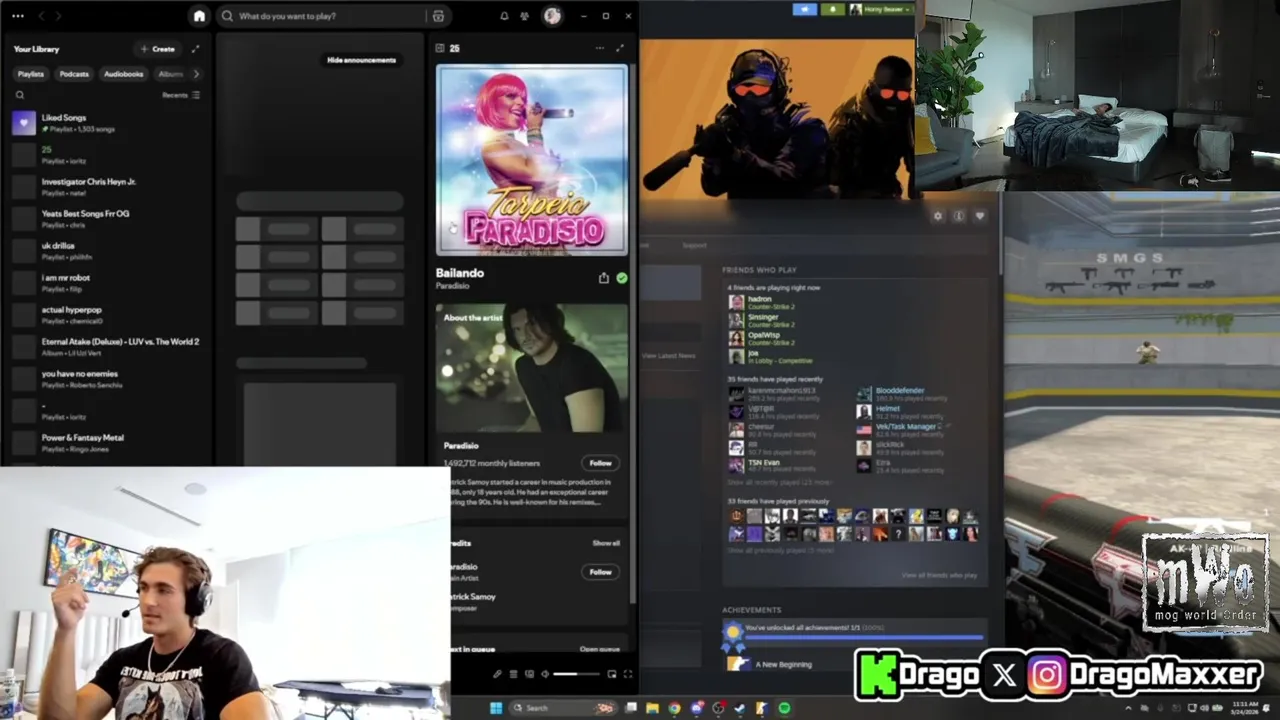Open the playlist named 25

106,155
